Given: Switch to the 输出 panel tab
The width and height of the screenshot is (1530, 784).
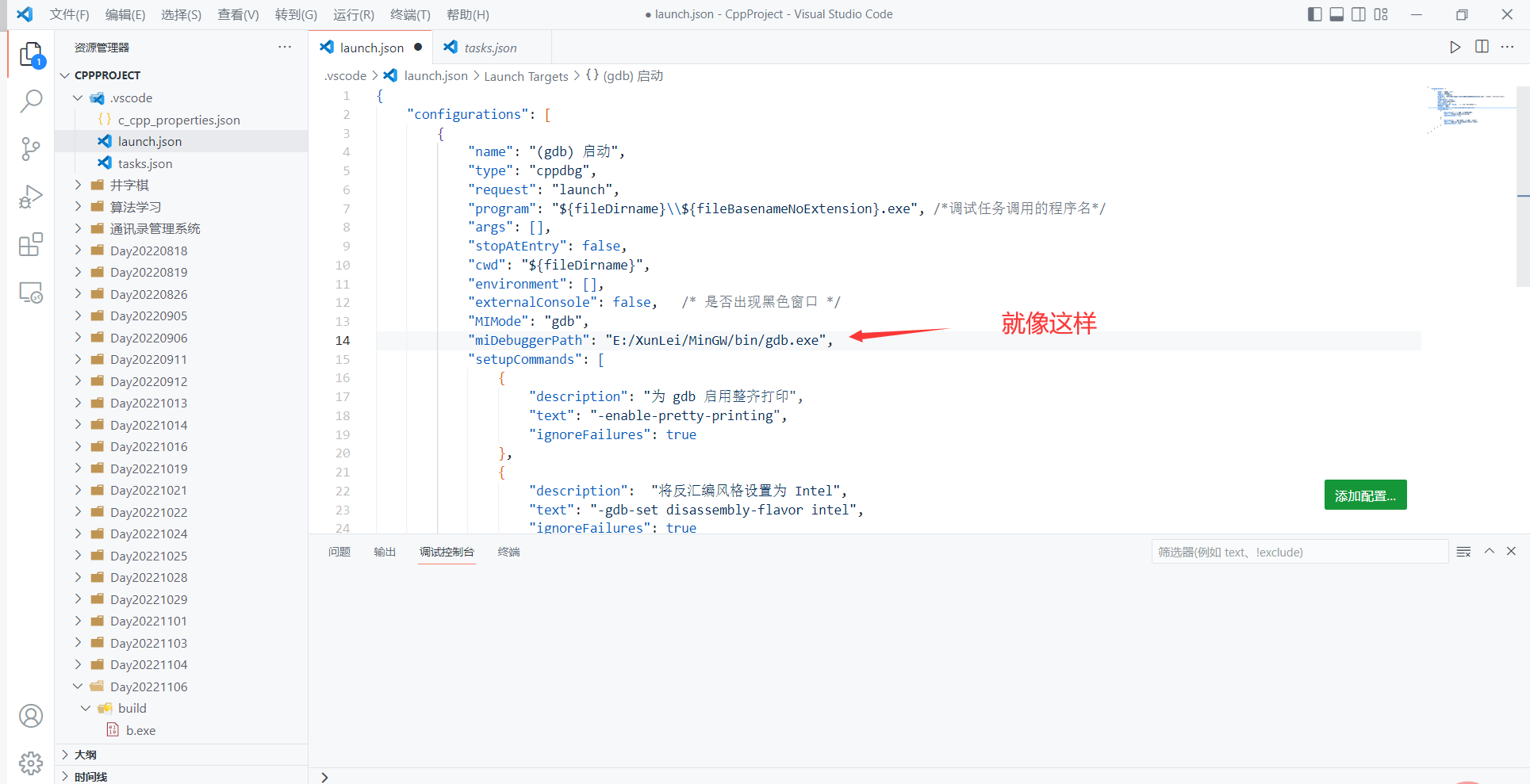Looking at the screenshot, I should point(385,552).
